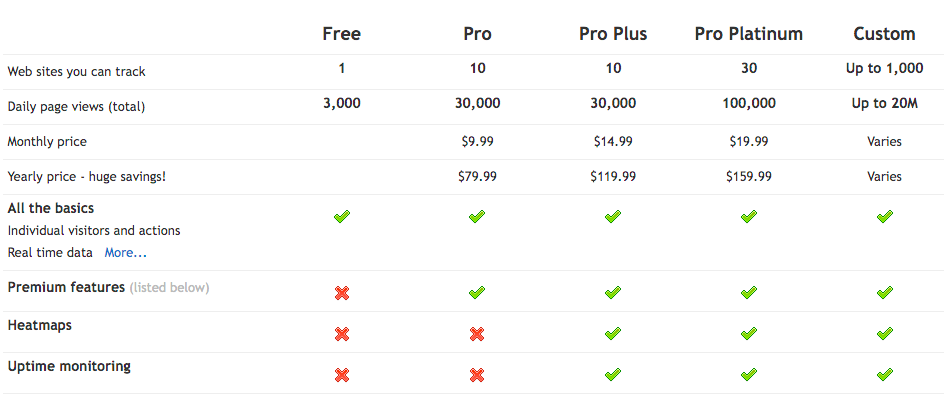The height and width of the screenshot is (406, 944).
Task: Click the red X for Free Heatmaps
Action: [x=342, y=334]
